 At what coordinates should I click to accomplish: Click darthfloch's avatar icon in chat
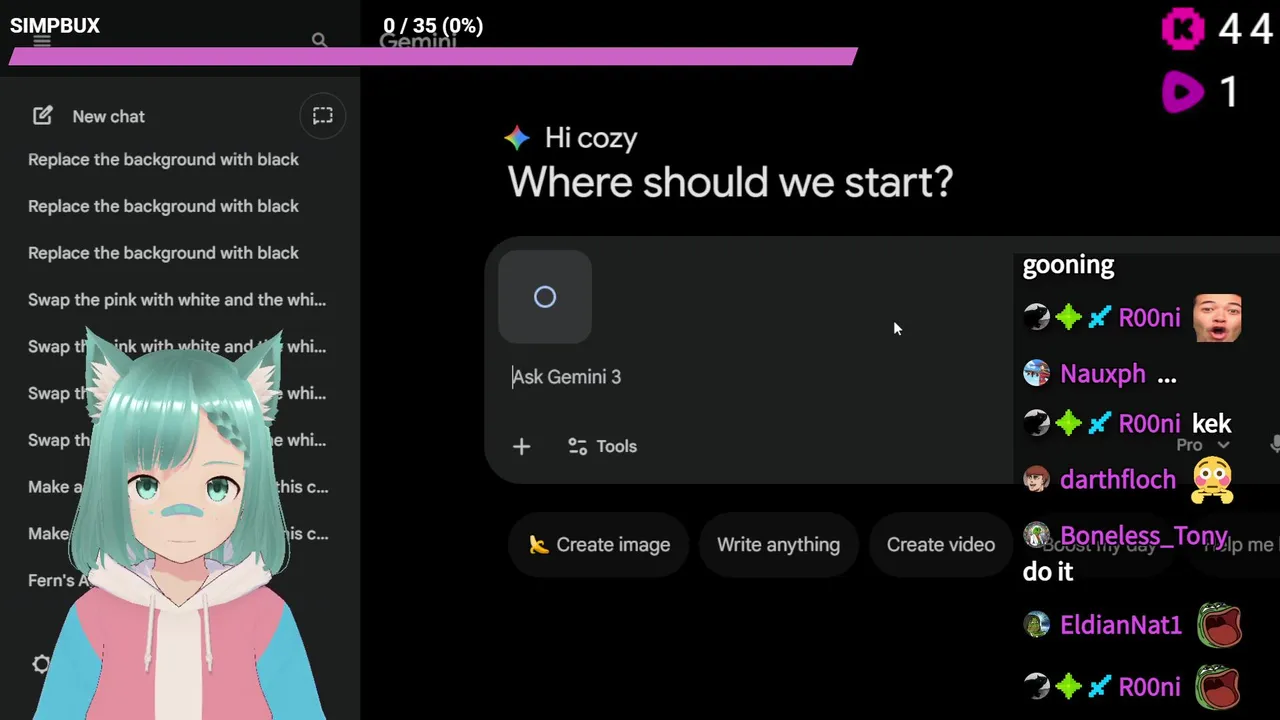[x=1037, y=479]
